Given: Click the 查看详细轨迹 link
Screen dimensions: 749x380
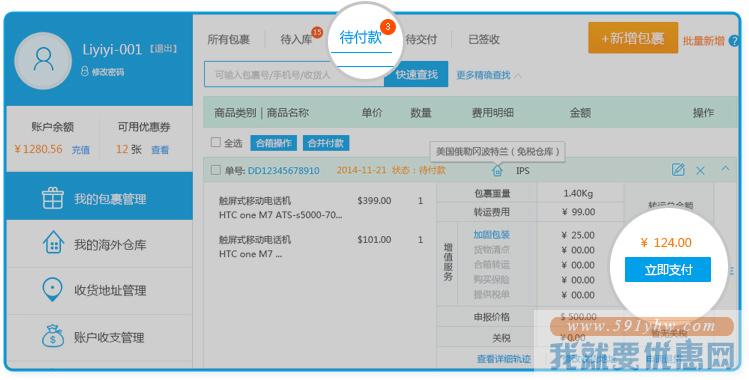Looking at the screenshot, I should coord(503,359).
